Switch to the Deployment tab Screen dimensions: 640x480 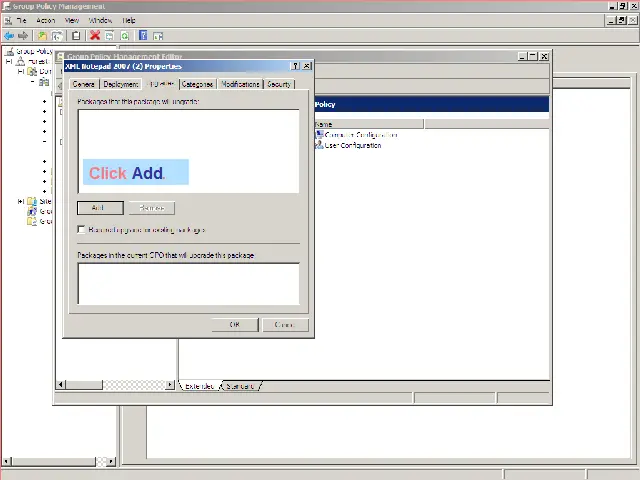[x=121, y=85]
